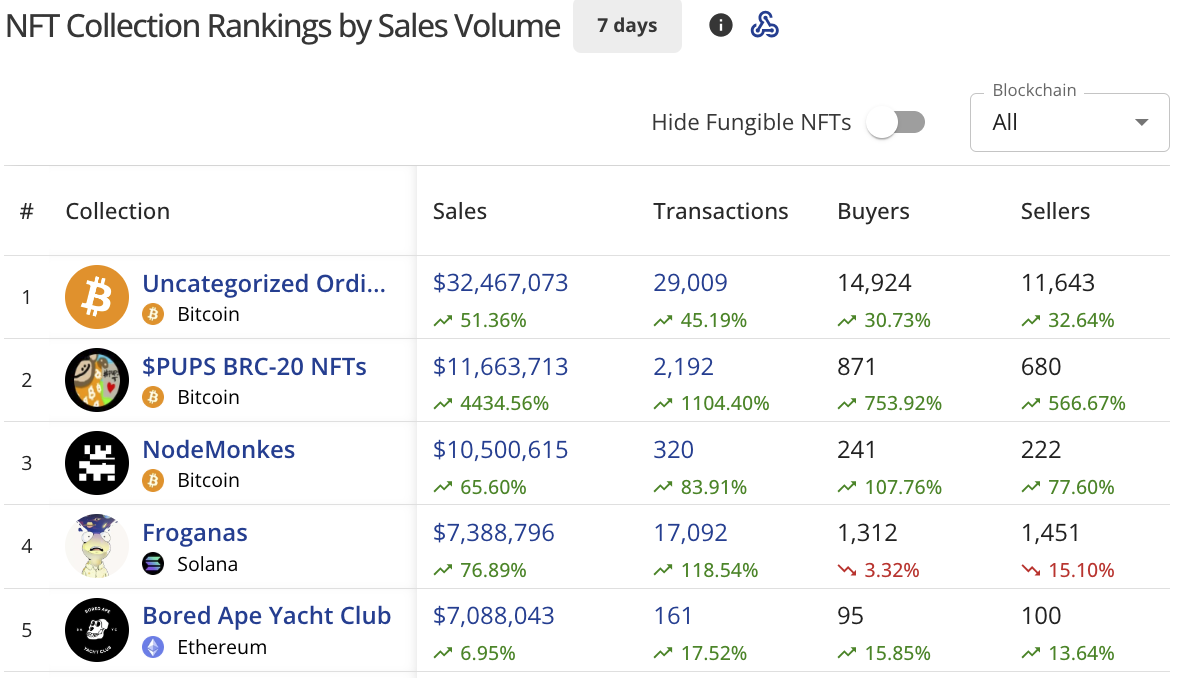Click the 11,643 sellers count
Image resolution: width=1190 pixels, height=678 pixels.
(x=1058, y=283)
